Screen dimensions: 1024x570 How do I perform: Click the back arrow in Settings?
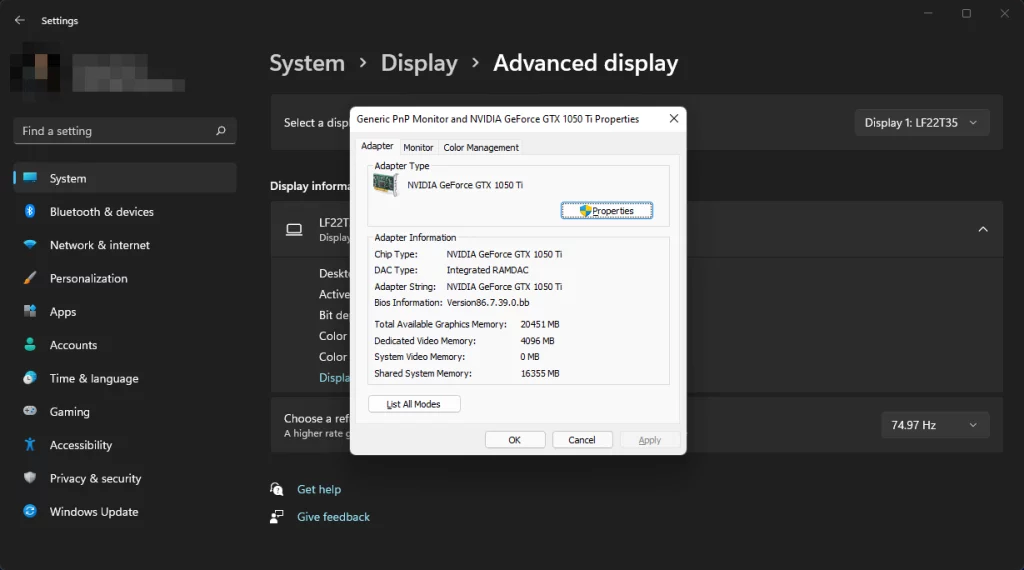(20, 20)
